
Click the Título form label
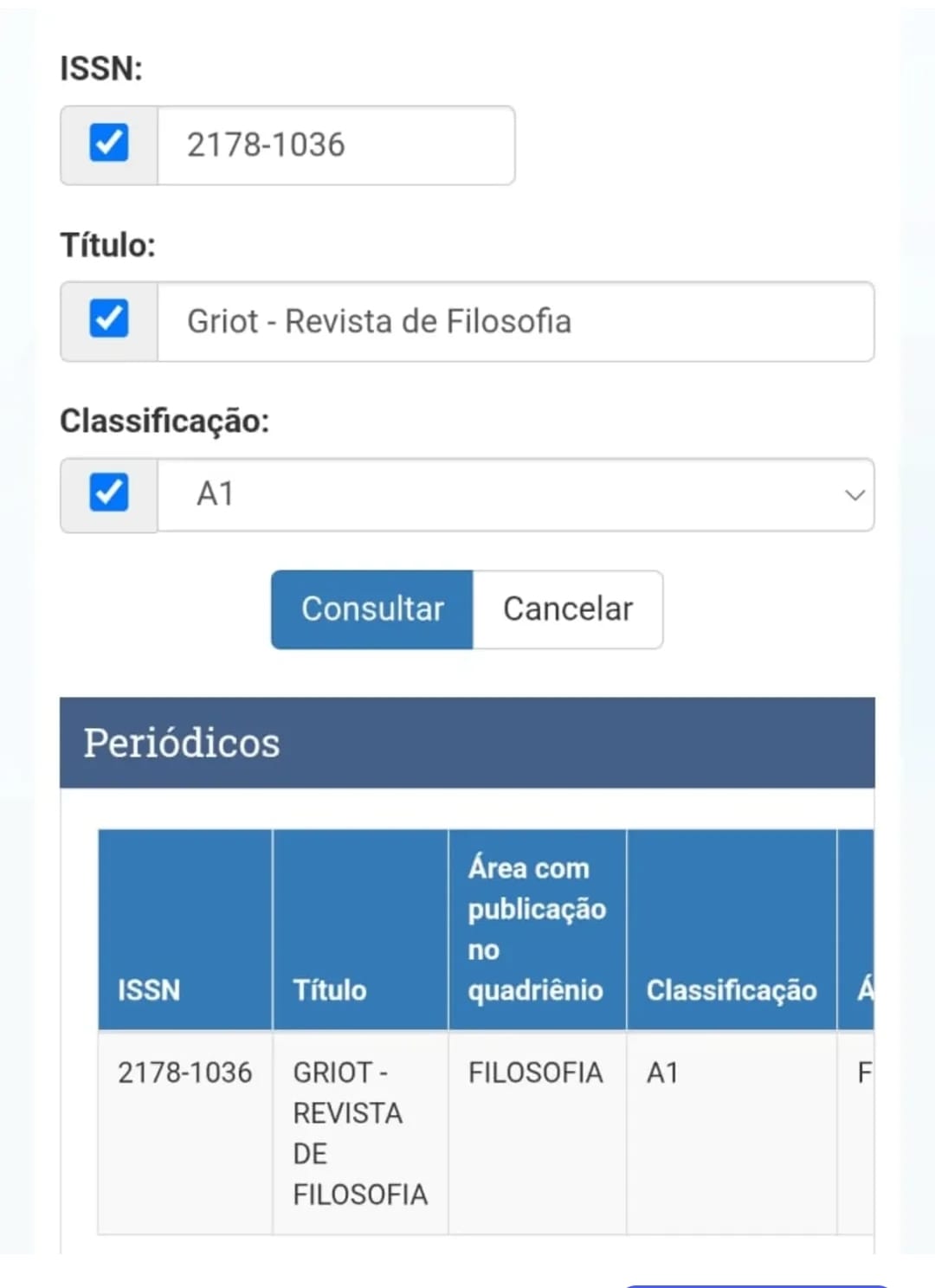[107, 245]
